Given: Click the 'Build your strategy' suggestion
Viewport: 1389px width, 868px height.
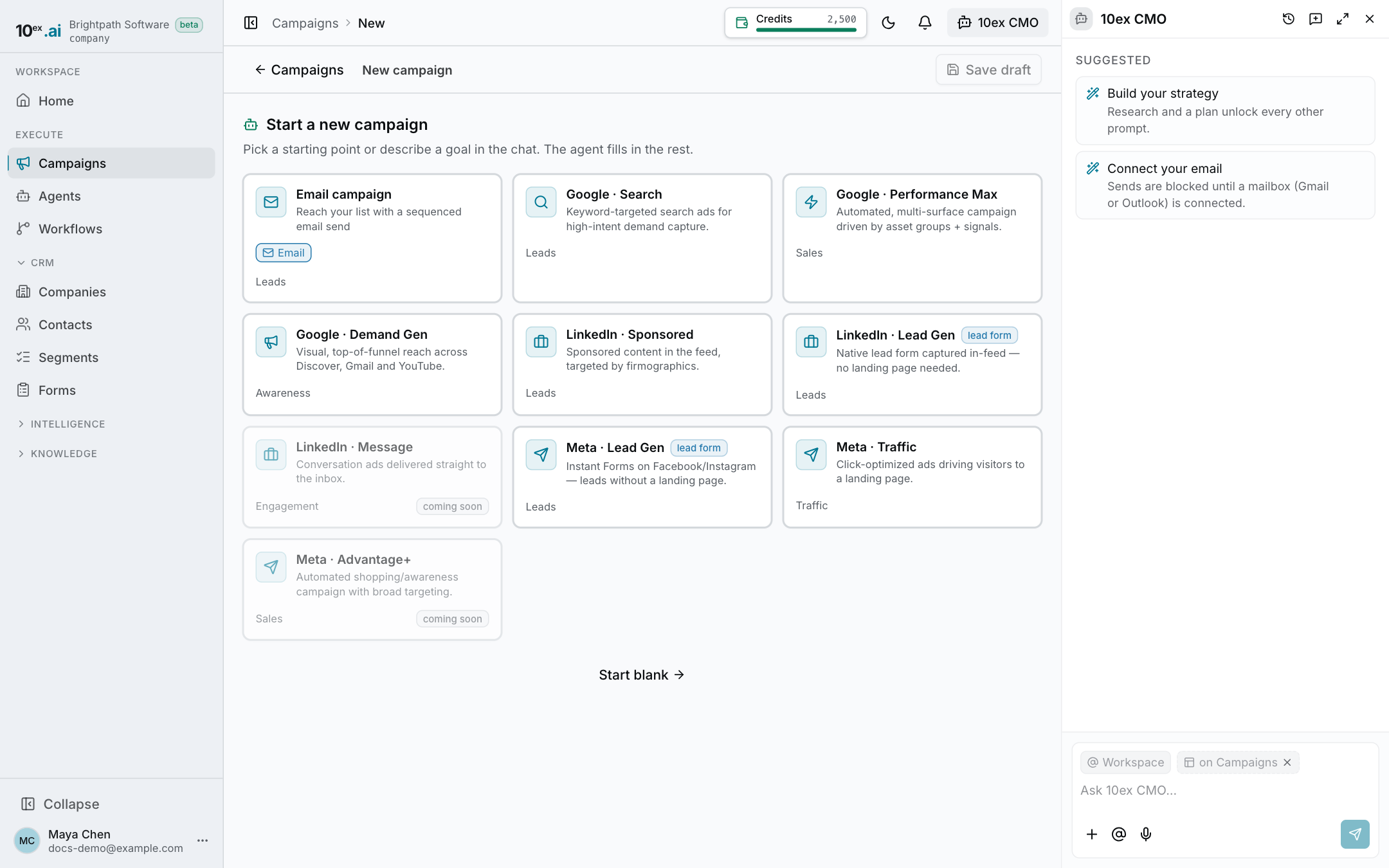Looking at the screenshot, I should [x=1225, y=111].
